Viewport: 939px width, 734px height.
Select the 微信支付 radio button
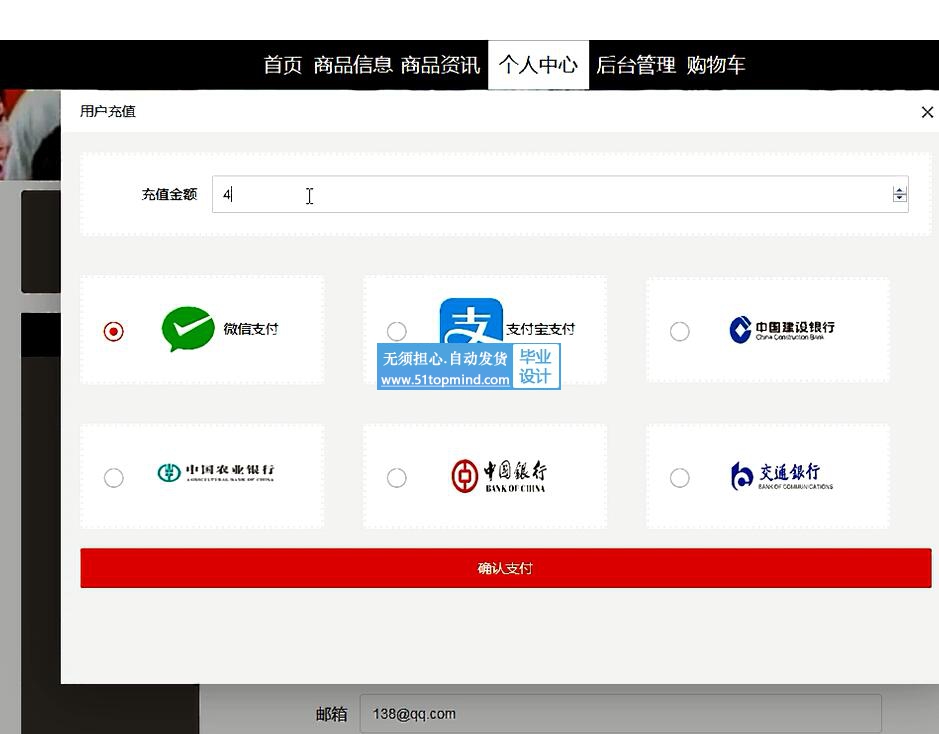(x=114, y=331)
